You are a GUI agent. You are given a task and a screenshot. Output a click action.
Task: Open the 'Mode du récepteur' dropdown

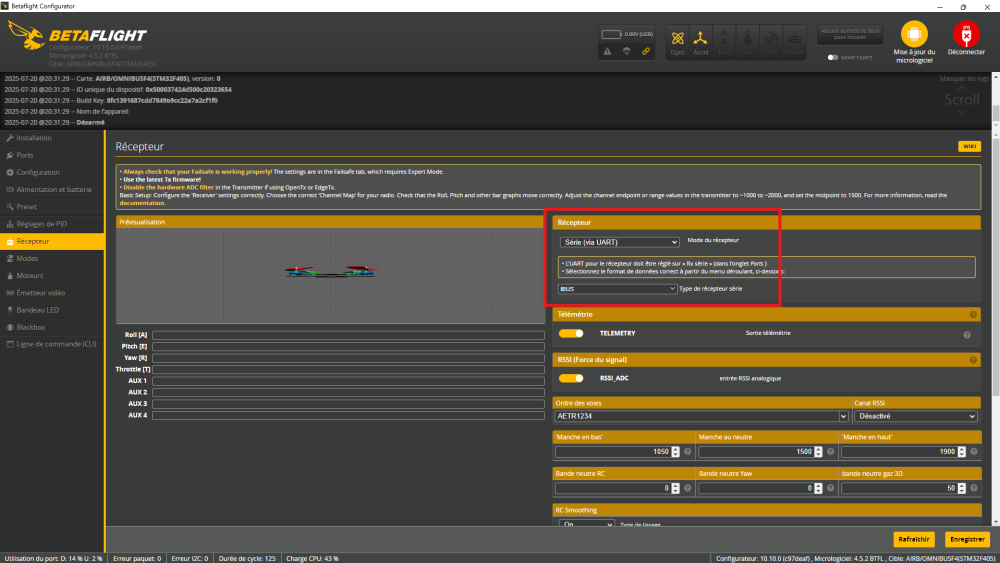point(619,242)
